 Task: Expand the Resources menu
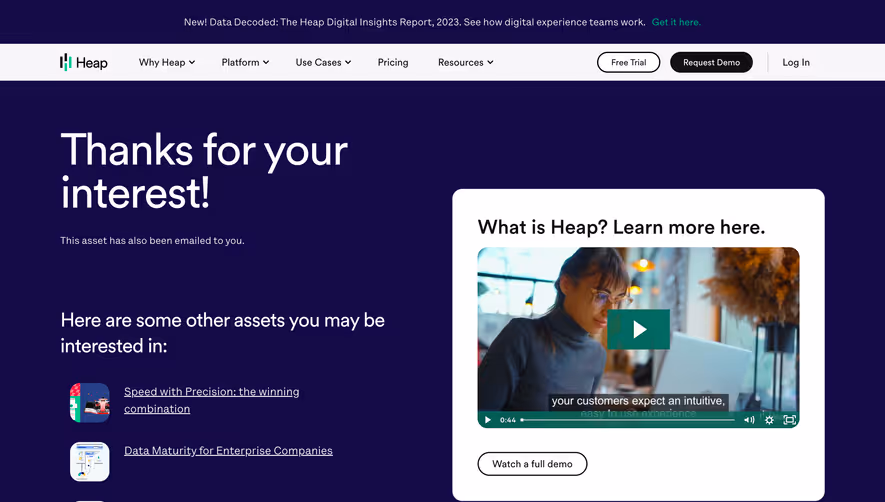pyautogui.click(x=466, y=62)
